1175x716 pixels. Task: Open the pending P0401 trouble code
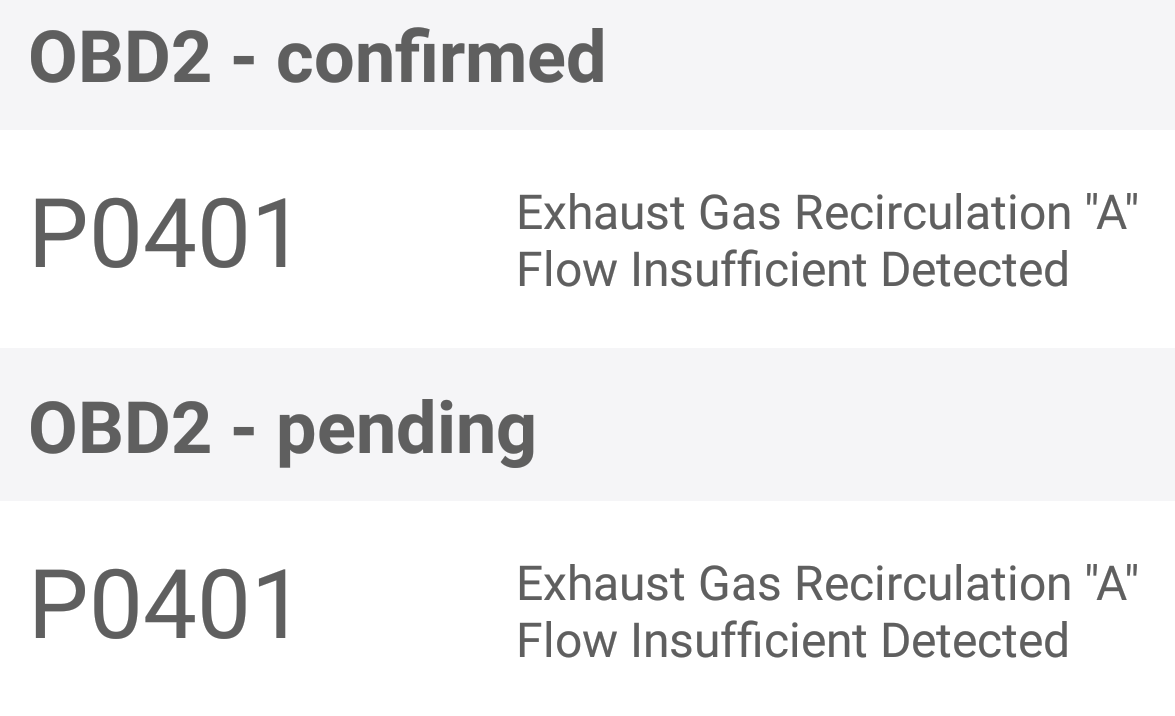coord(165,606)
